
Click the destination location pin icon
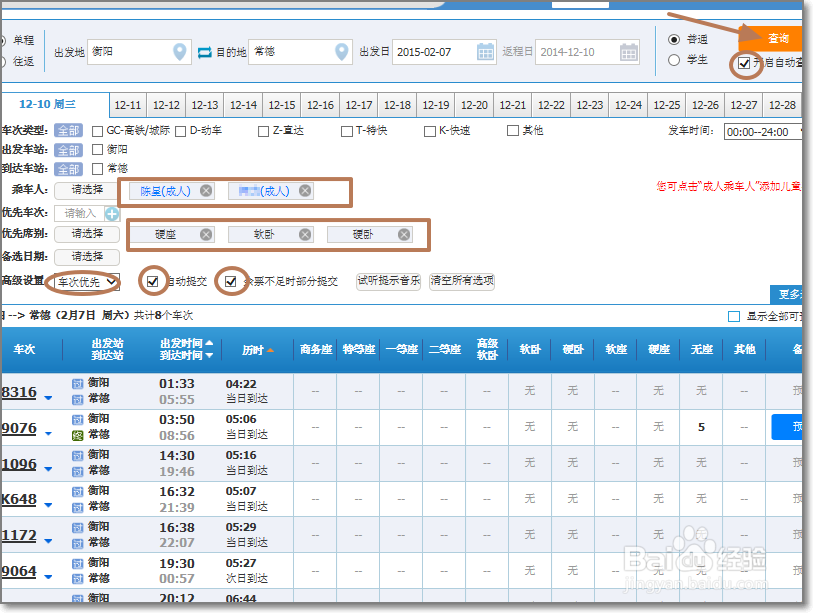coord(342,51)
